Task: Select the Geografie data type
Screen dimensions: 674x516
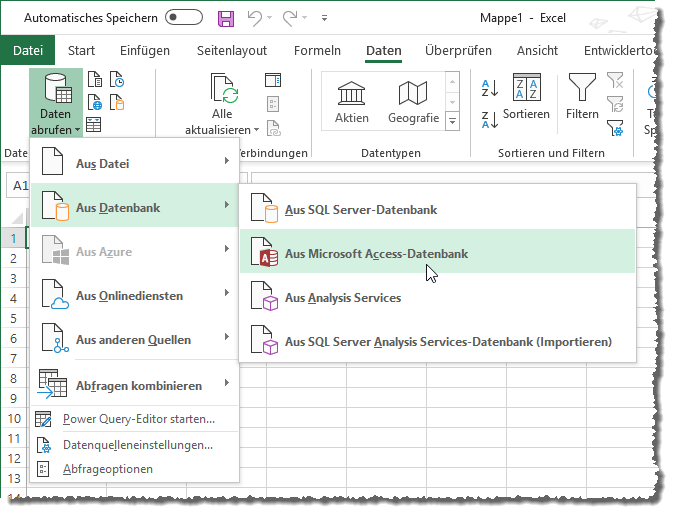Action: pos(414,102)
